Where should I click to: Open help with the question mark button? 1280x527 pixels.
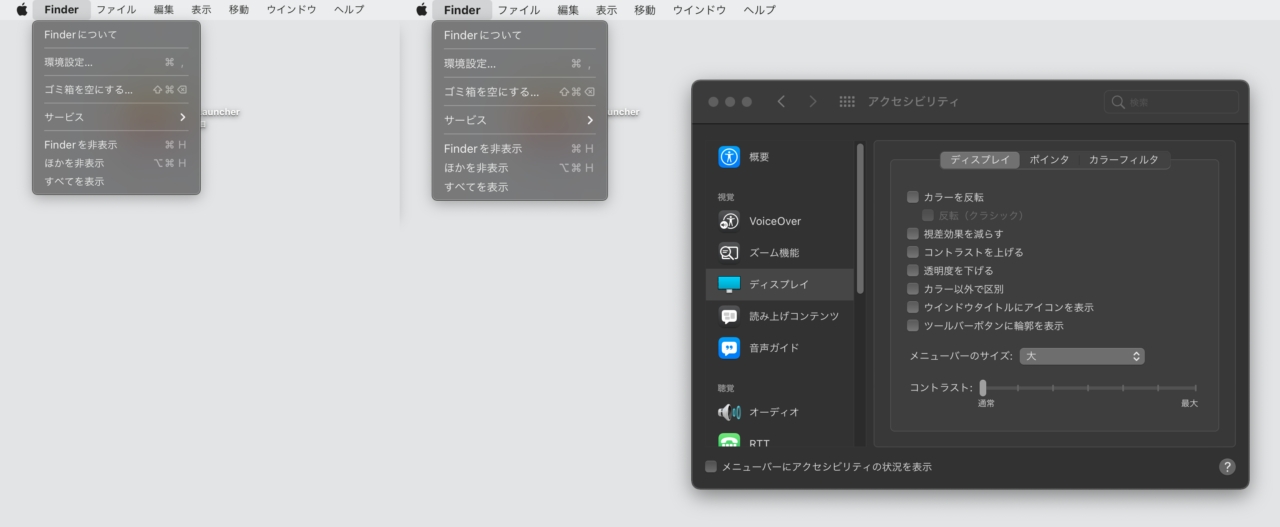coord(1227,467)
